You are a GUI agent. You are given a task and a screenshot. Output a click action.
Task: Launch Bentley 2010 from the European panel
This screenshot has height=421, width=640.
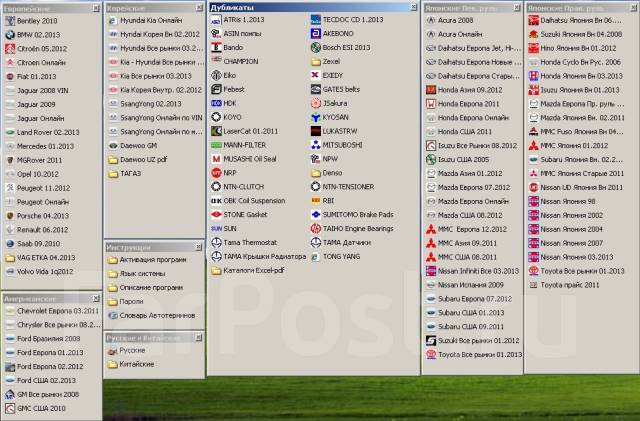pos(10,20)
